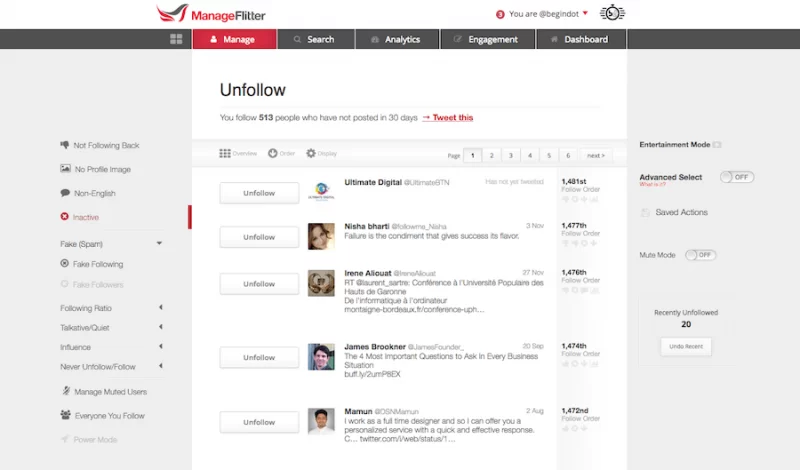Select Non-English filter

88,193
